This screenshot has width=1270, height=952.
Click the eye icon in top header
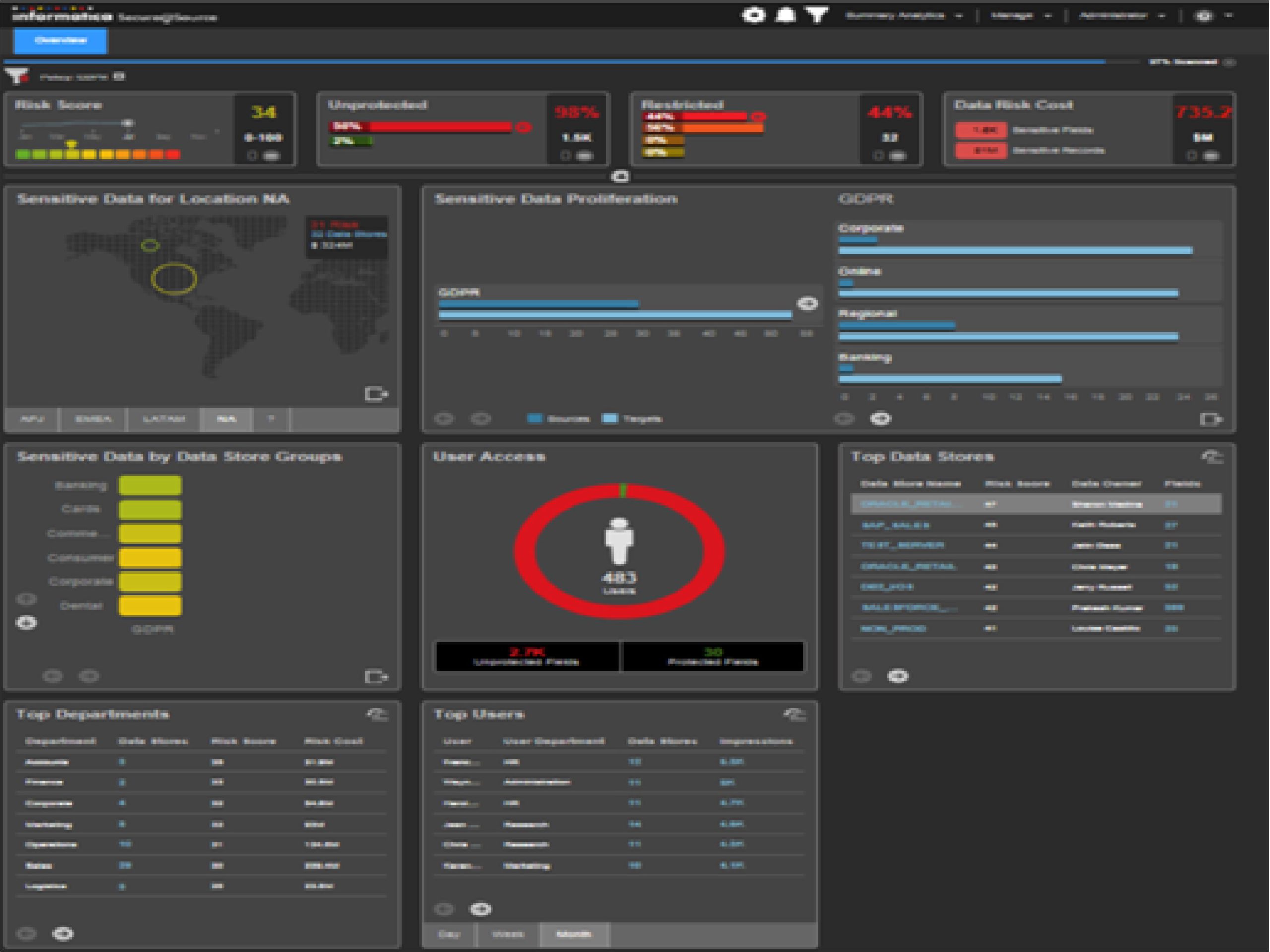coord(753,15)
